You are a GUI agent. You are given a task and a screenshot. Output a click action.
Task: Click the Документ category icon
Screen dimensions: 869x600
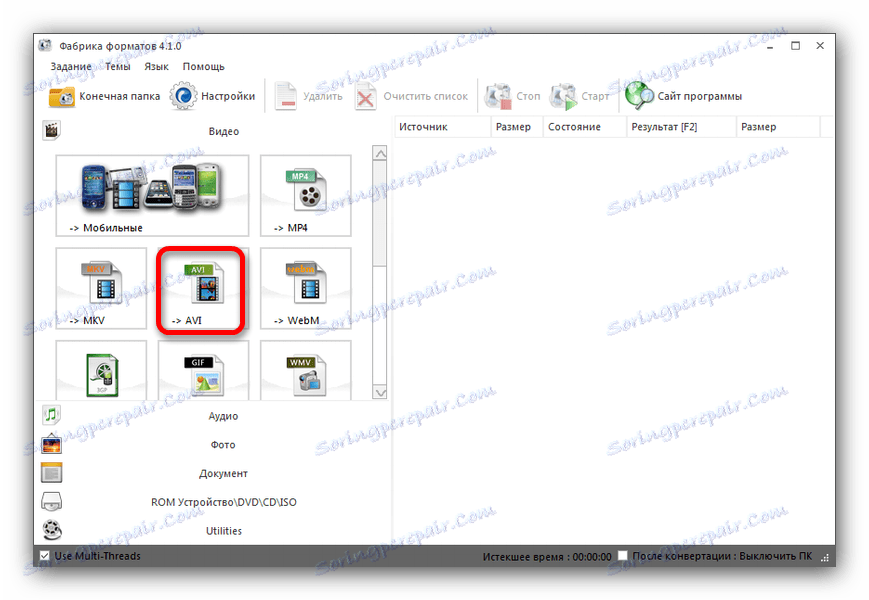(51, 473)
